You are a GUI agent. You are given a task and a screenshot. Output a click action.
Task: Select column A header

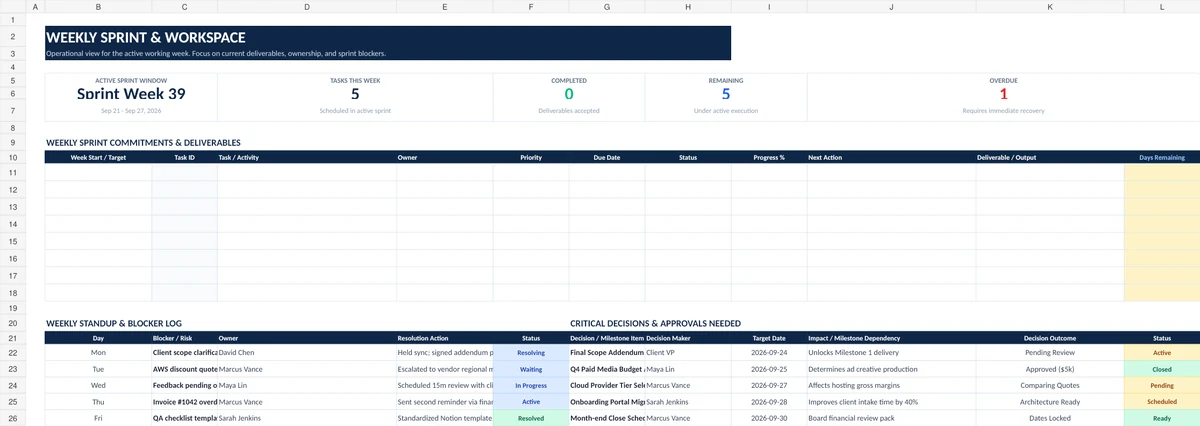(x=34, y=7)
